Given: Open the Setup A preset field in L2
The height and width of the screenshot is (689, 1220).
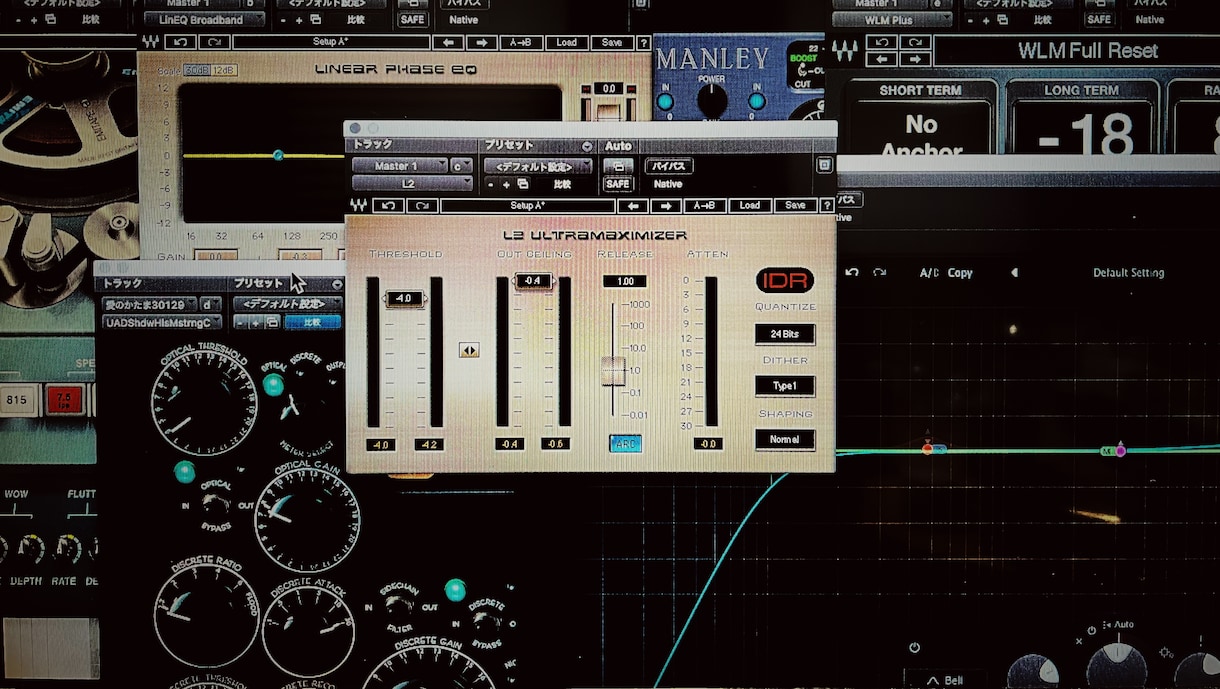Looking at the screenshot, I should pyautogui.click(x=527, y=205).
